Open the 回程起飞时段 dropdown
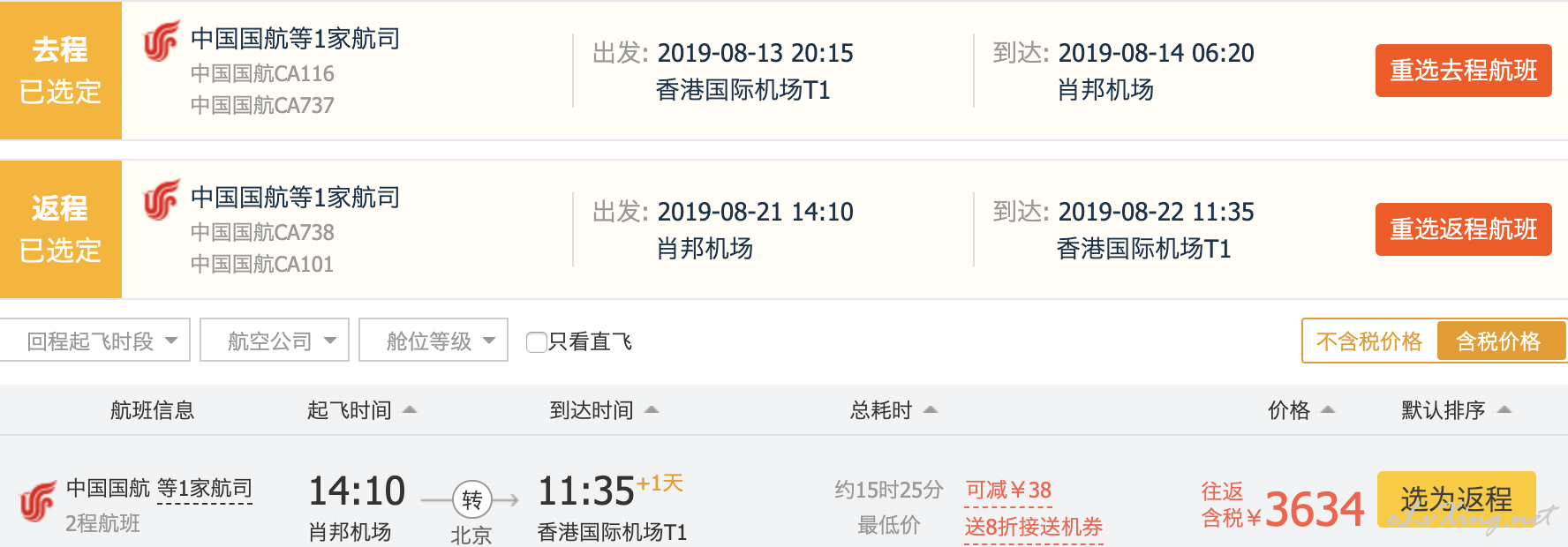 (x=95, y=340)
